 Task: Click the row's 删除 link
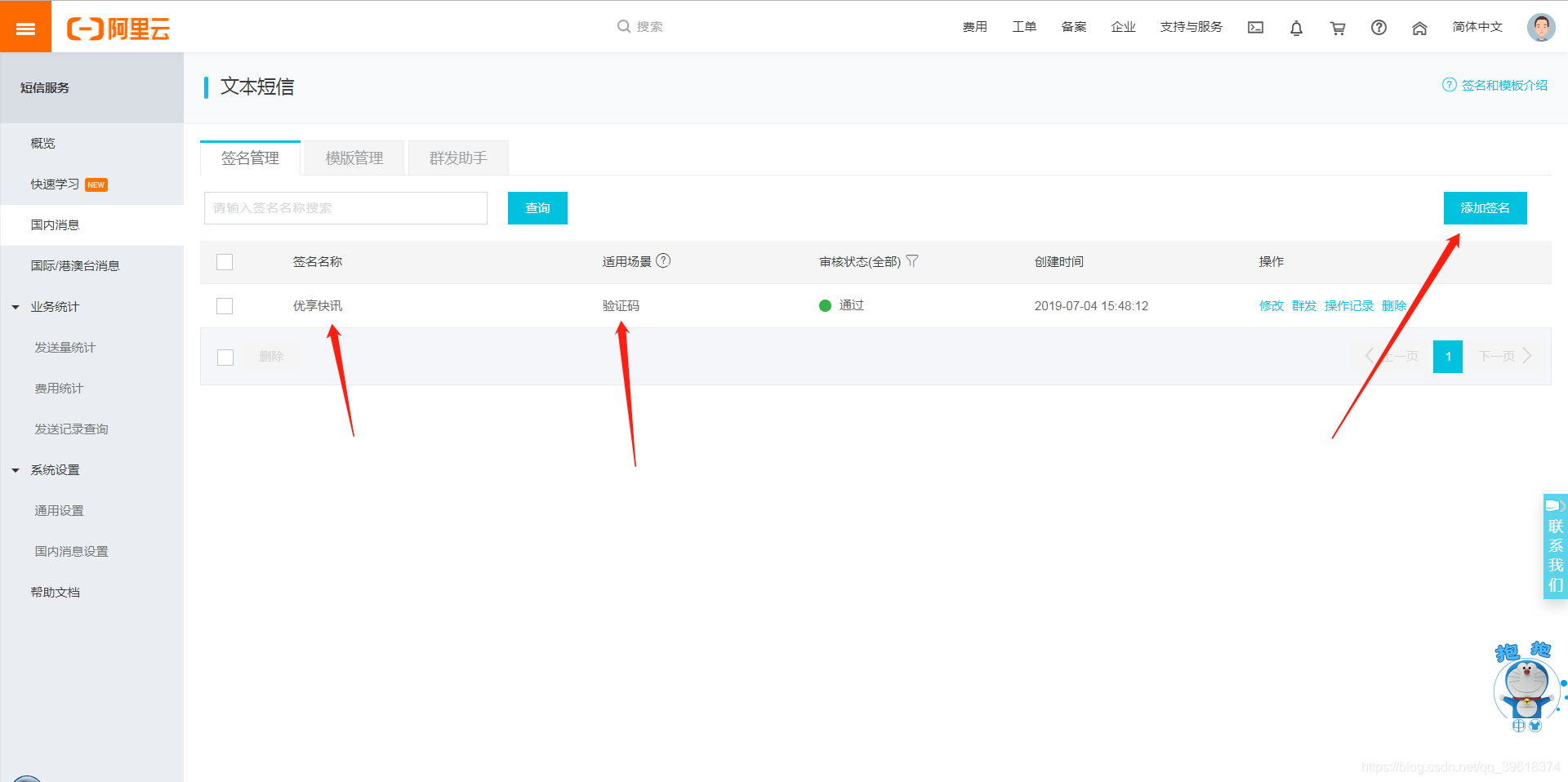click(x=1393, y=306)
